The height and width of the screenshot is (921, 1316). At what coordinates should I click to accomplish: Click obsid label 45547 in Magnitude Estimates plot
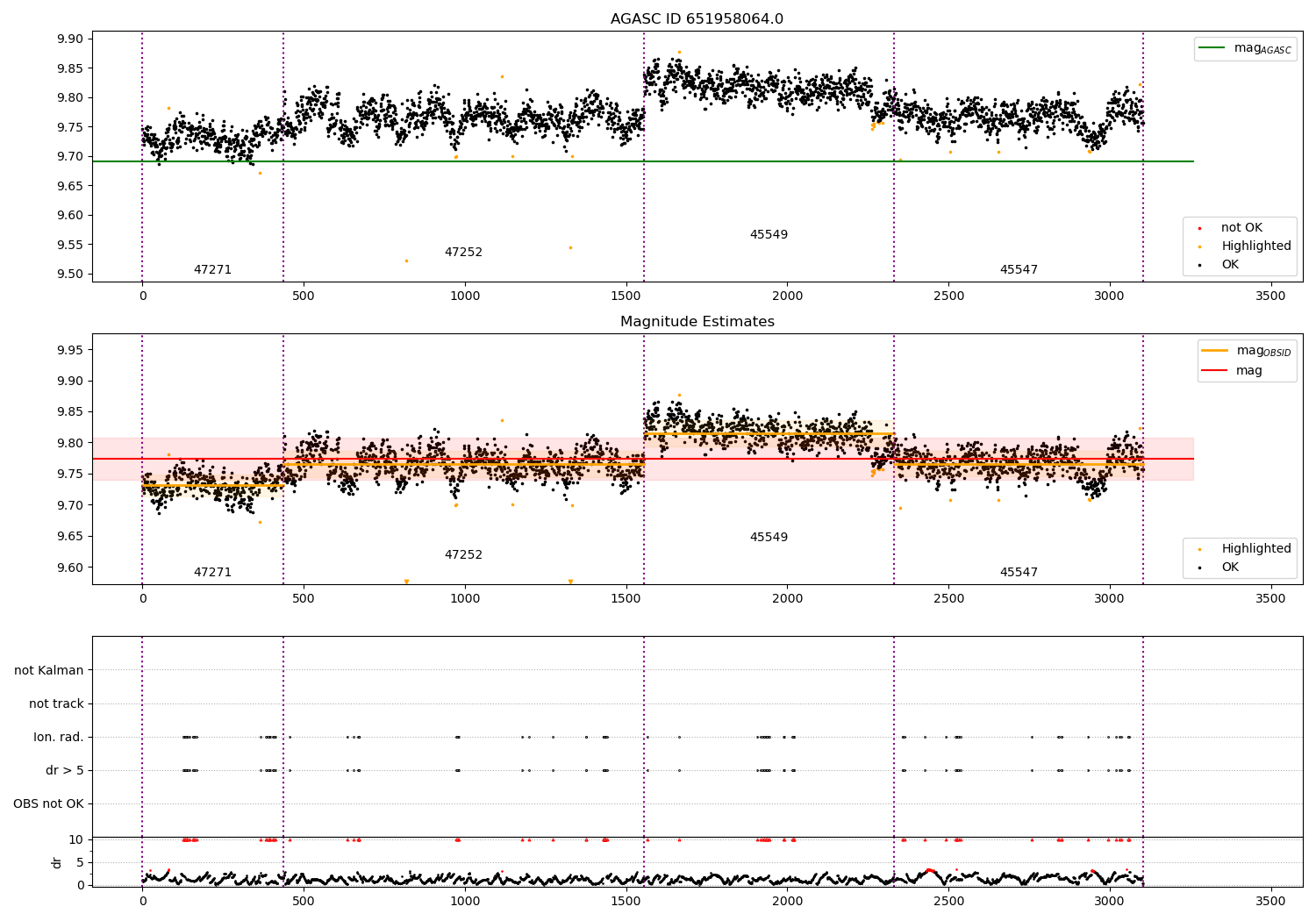click(x=1019, y=573)
